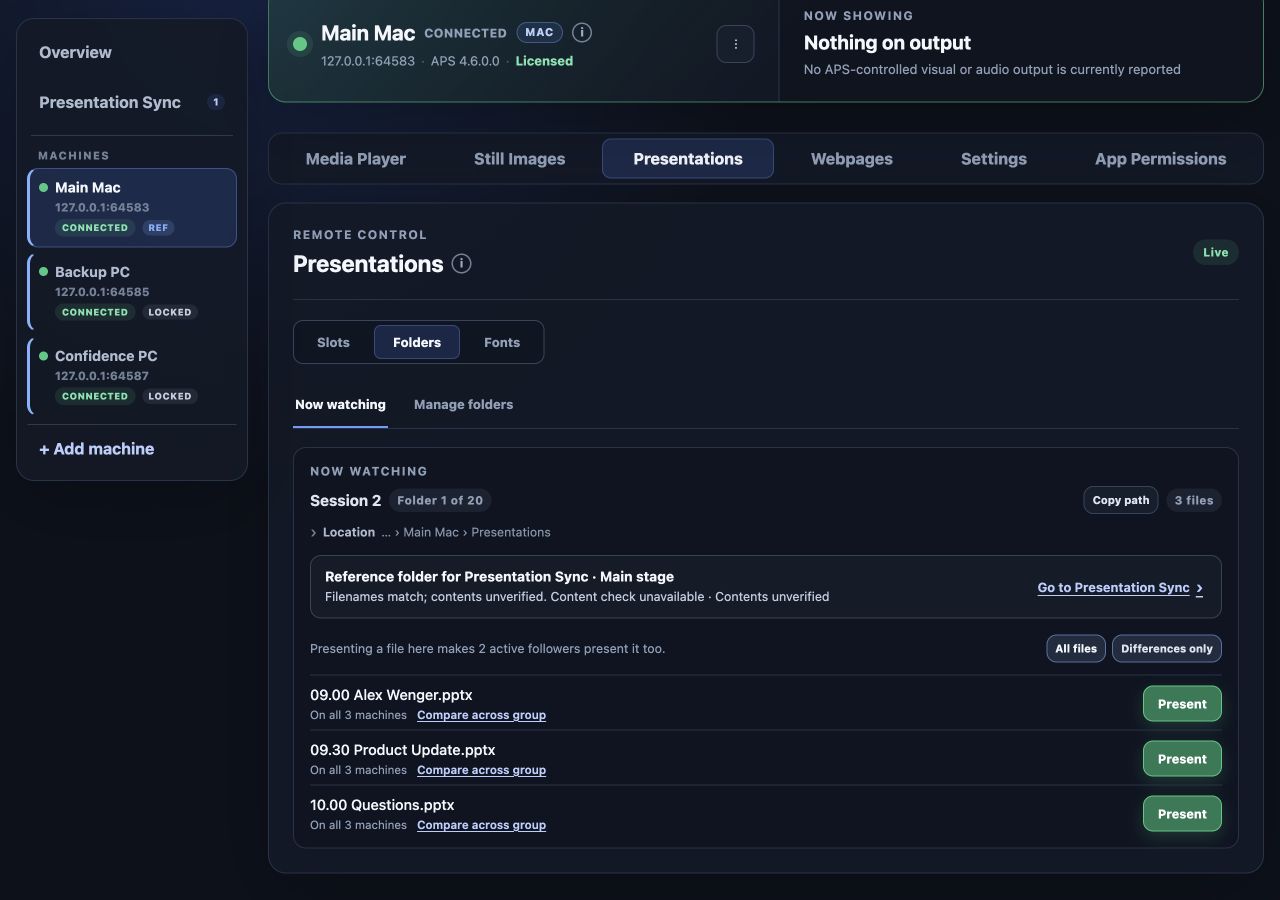Image resolution: width=1280 pixels, height=900 pixels.
Task: Go to the Webpages tab
Action: tap(852, 159)
